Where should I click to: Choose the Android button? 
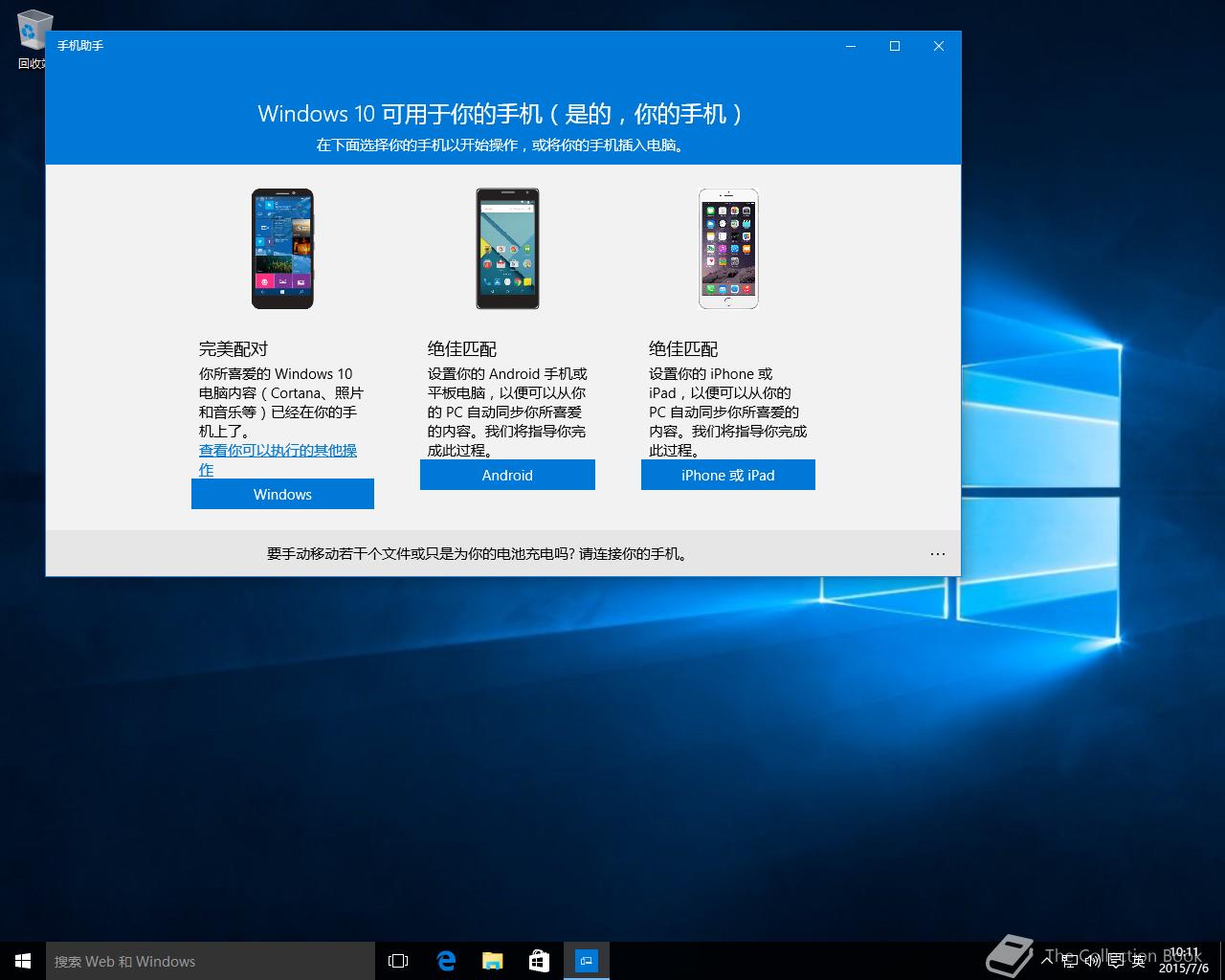[x=507, y=475]
